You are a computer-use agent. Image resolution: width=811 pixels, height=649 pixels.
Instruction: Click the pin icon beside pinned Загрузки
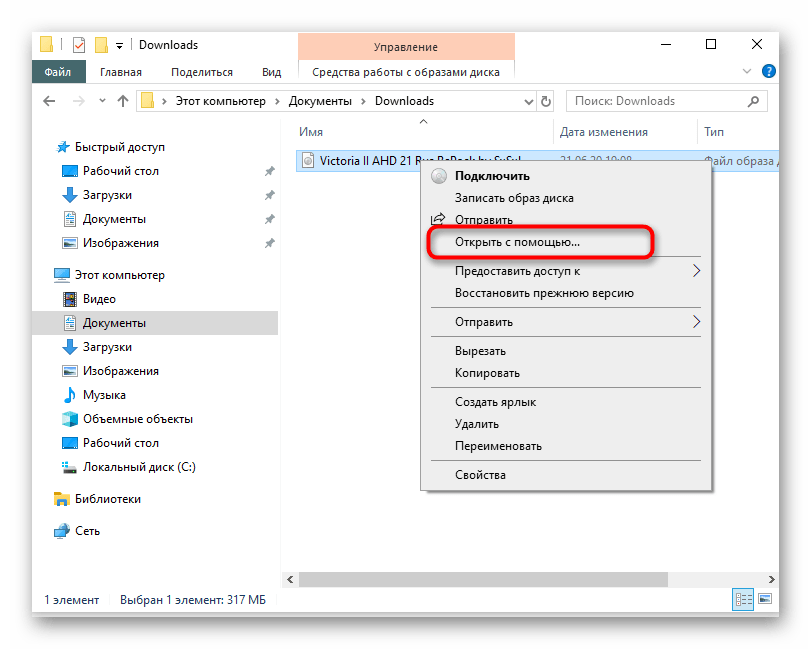[x=269, y=195]
